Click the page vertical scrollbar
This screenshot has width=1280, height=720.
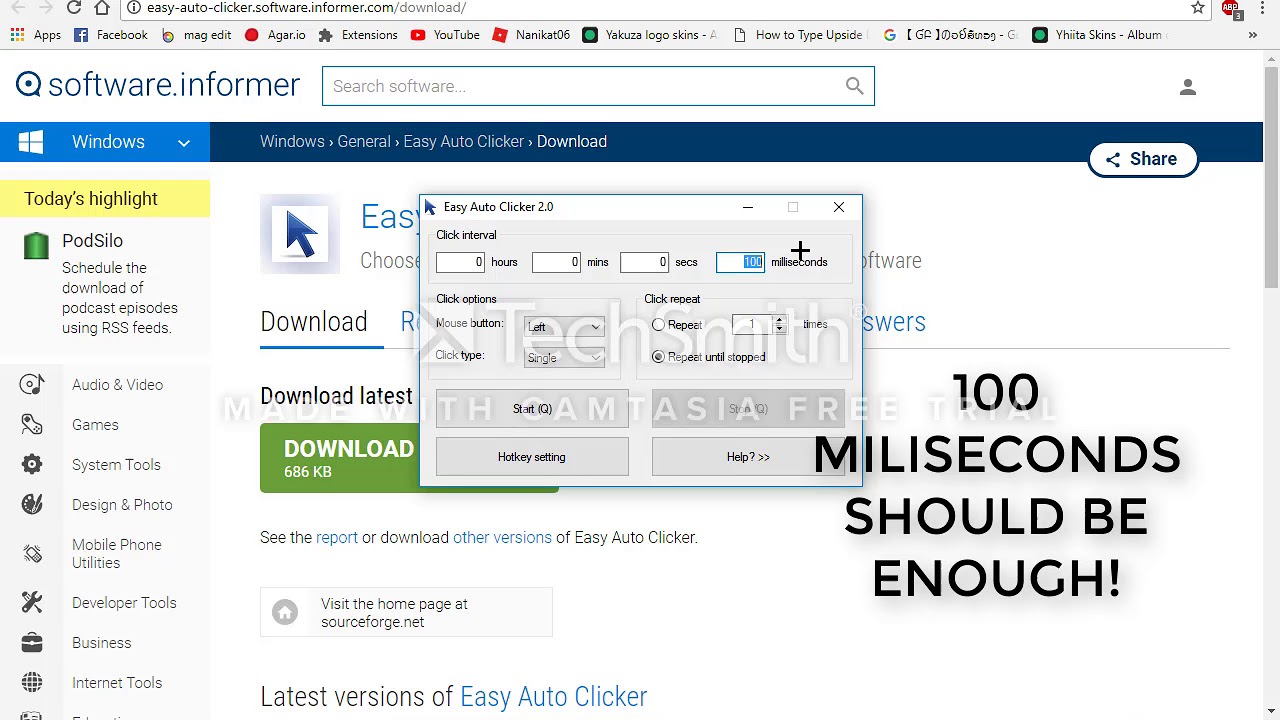tap(1271, 180)
